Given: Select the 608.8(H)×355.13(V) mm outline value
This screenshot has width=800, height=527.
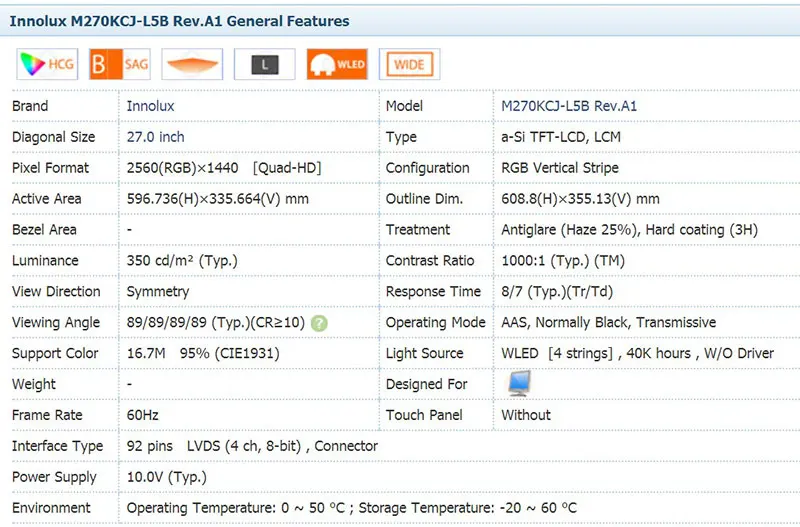Looking at the screenshot, I should [580, 199].
